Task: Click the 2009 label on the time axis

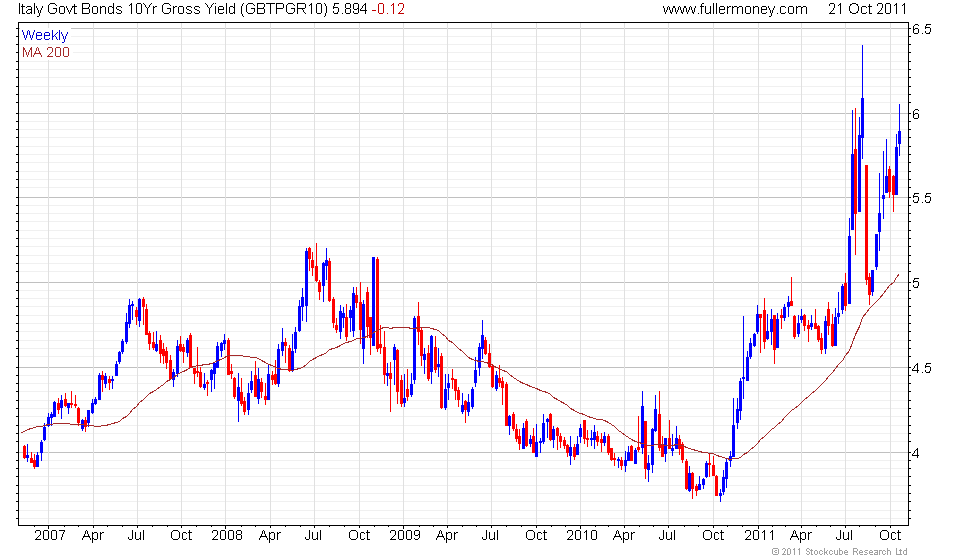Action: pyautogui.click(x=405, y=536)
